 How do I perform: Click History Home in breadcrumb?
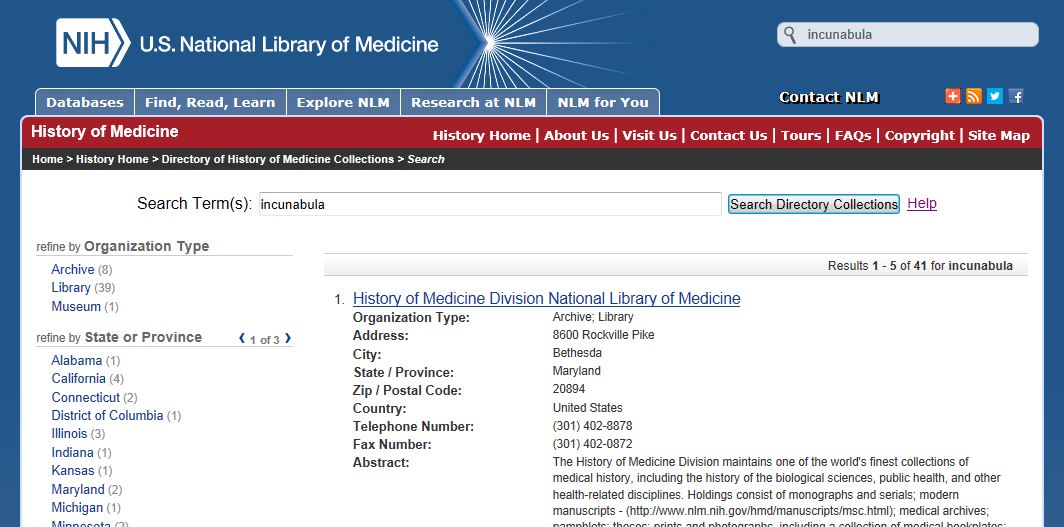pos(112,159)
